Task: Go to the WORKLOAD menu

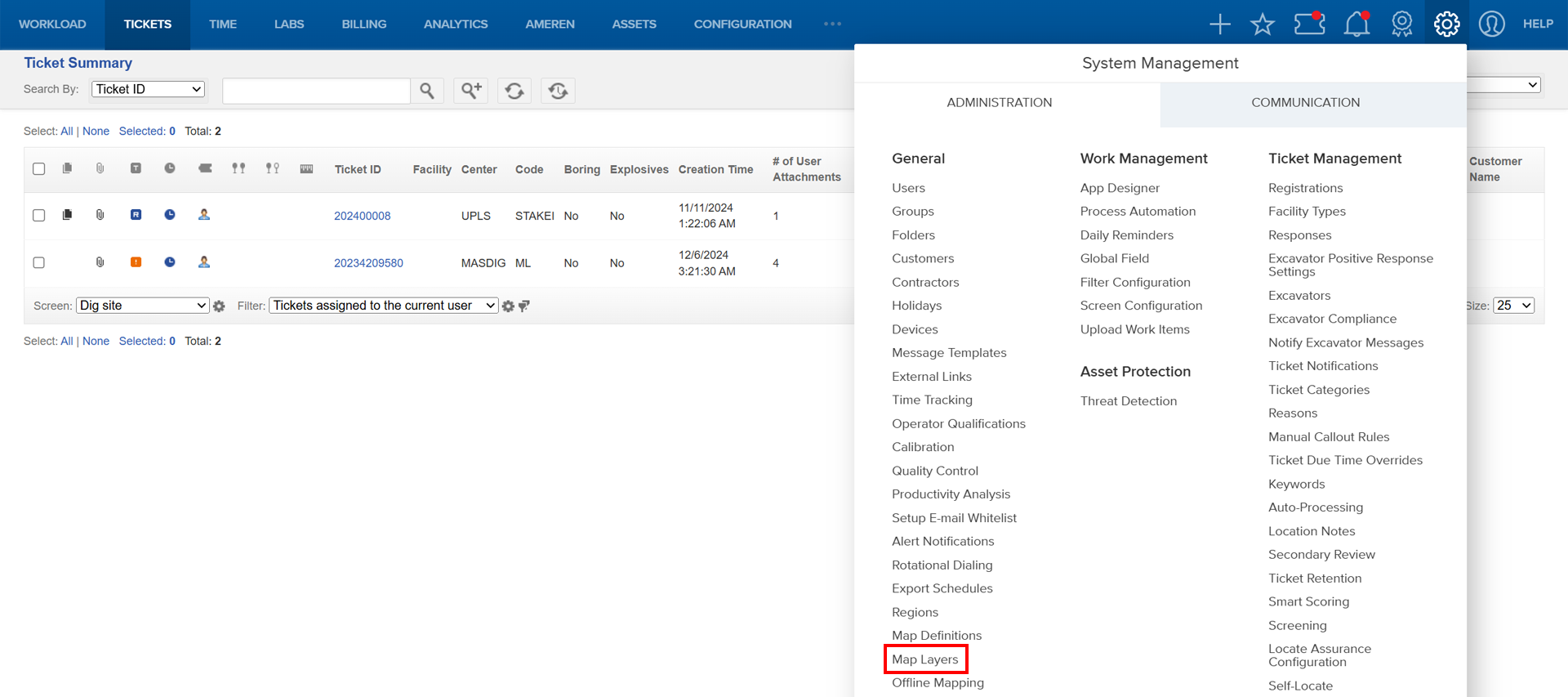Action: pos(52,25)
